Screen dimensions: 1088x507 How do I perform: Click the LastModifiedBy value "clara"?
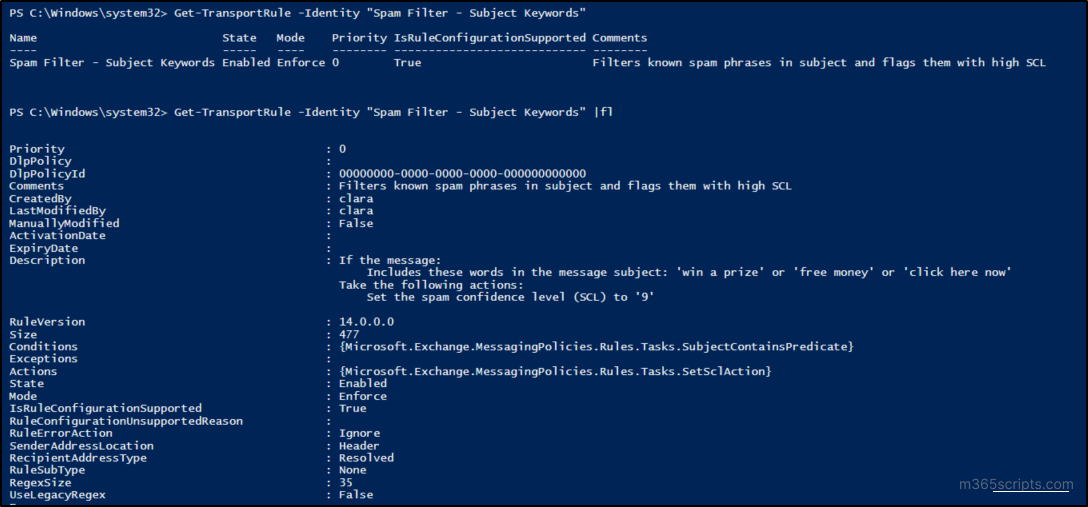[x=356, y=211]
